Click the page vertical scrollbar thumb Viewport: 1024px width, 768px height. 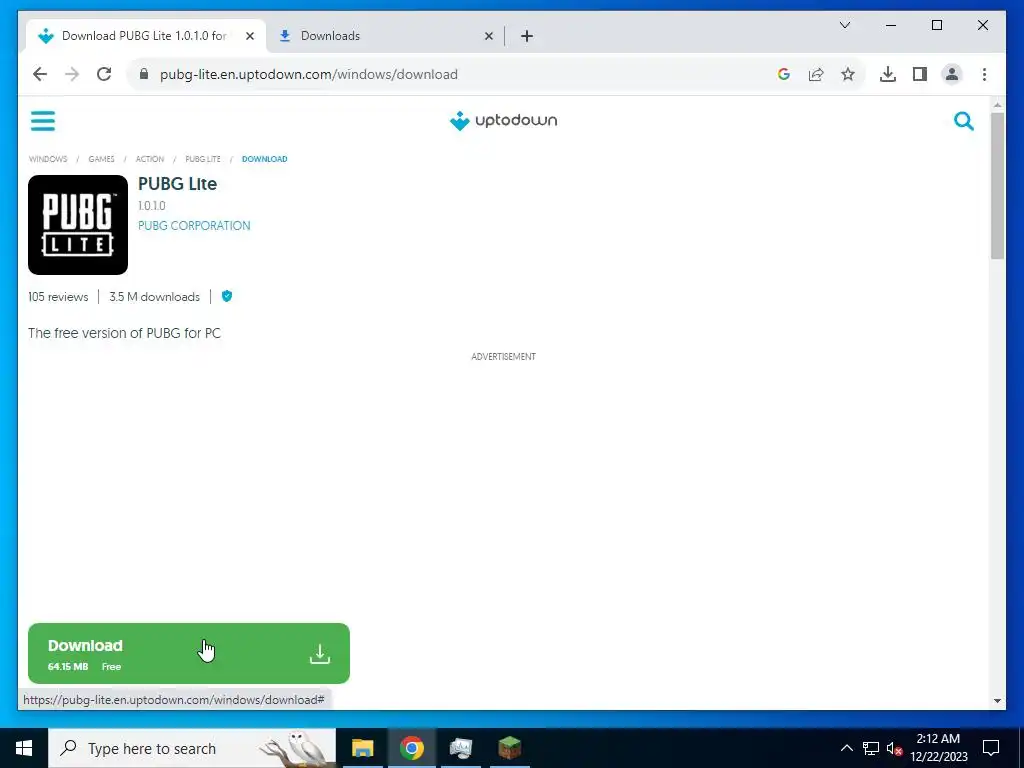997,186
